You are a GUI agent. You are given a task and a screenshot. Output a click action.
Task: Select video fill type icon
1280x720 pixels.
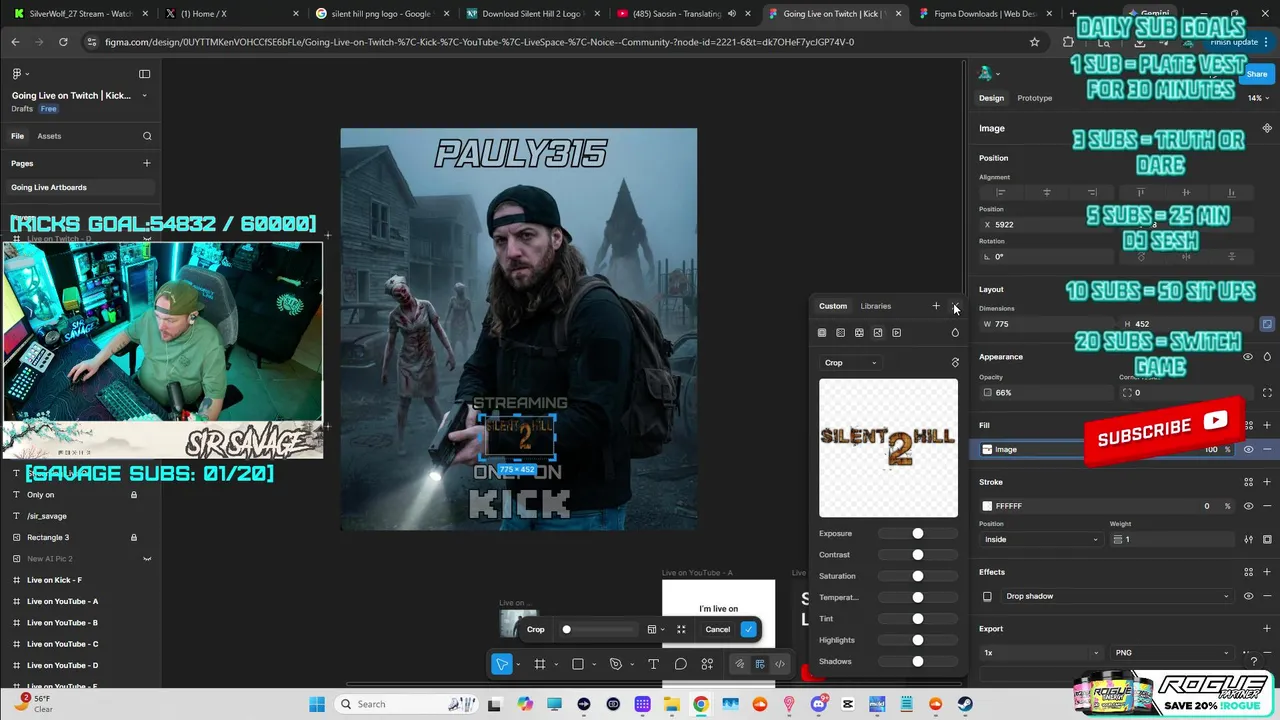[896, 333]
